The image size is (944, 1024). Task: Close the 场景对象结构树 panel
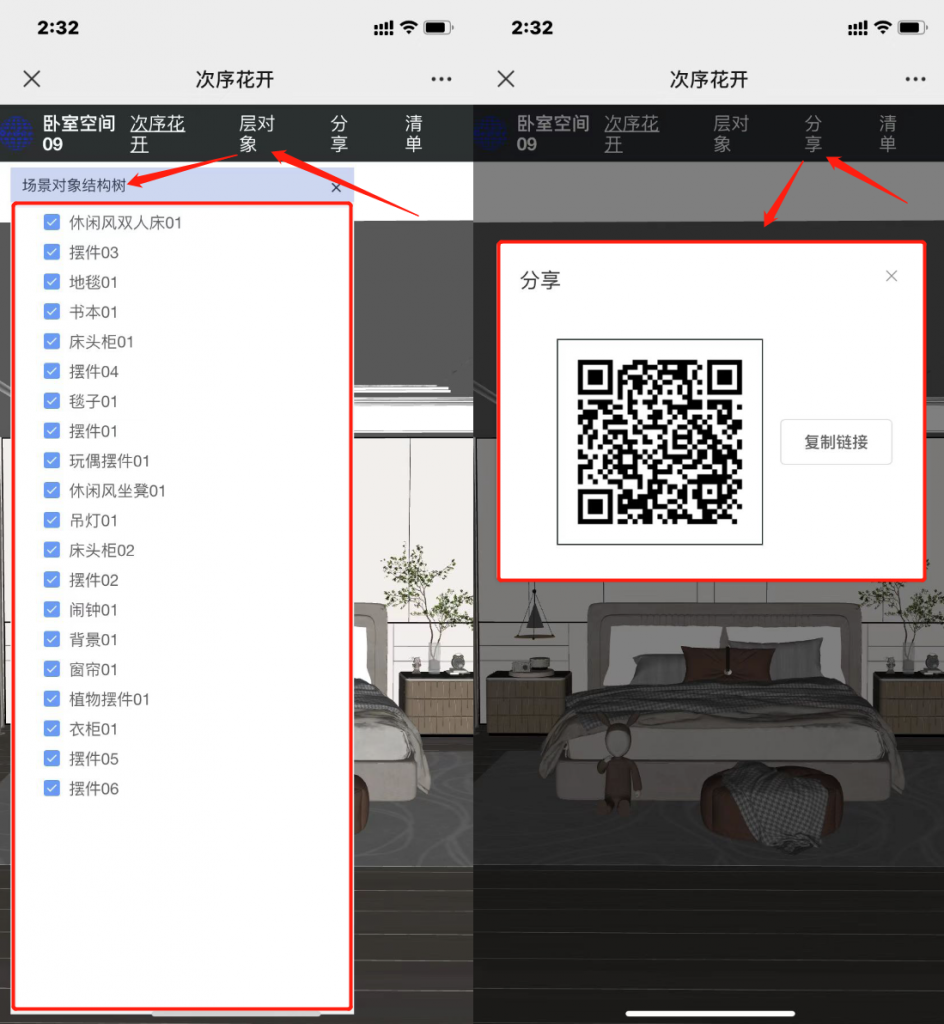point(336,187)
